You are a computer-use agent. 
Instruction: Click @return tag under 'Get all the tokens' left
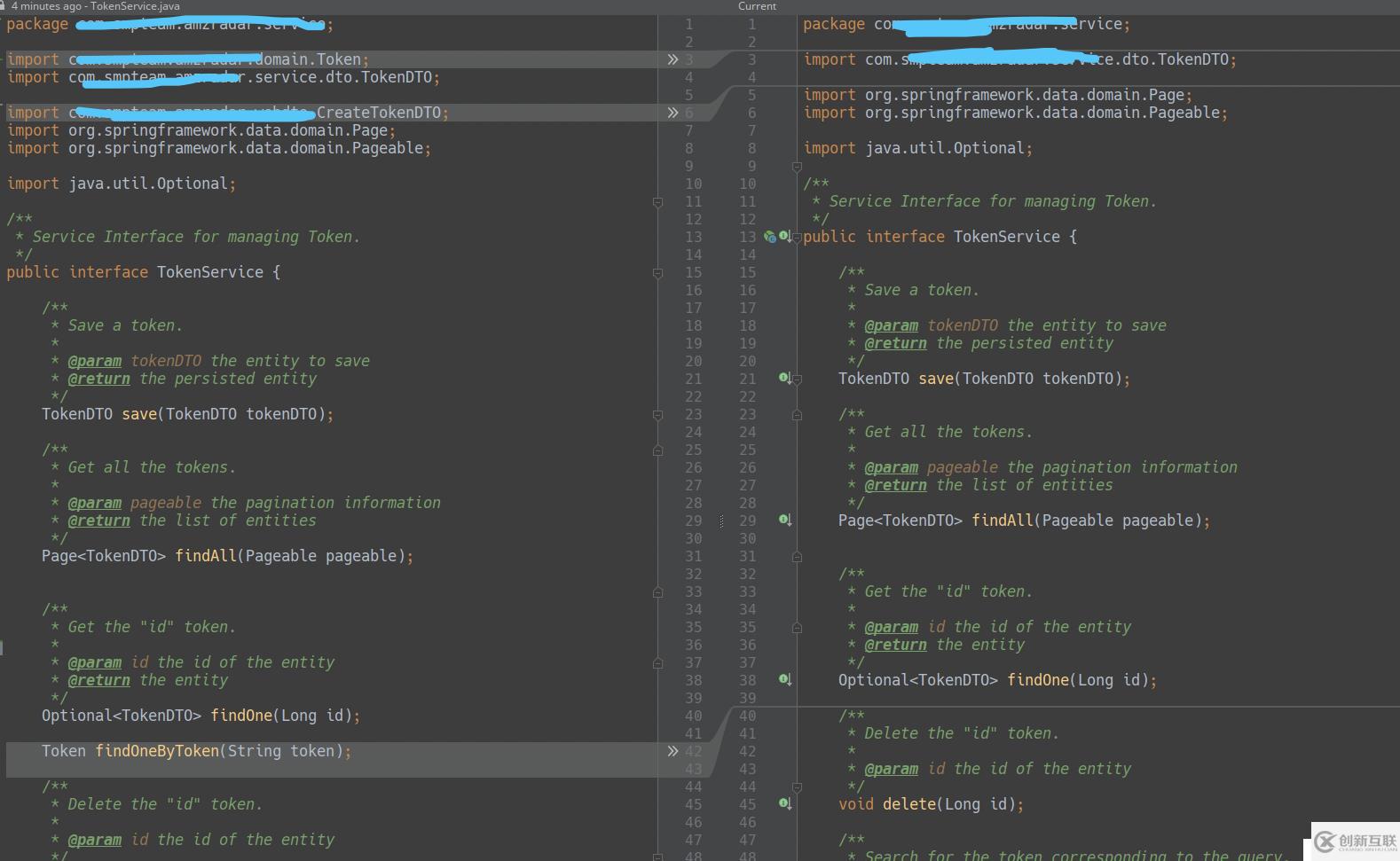click(98, 521)
